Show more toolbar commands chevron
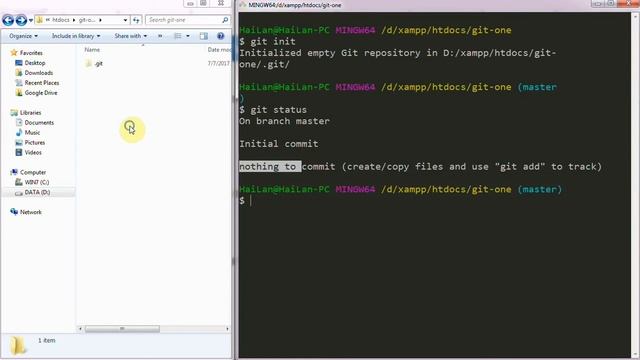 (x=160, y=36)
